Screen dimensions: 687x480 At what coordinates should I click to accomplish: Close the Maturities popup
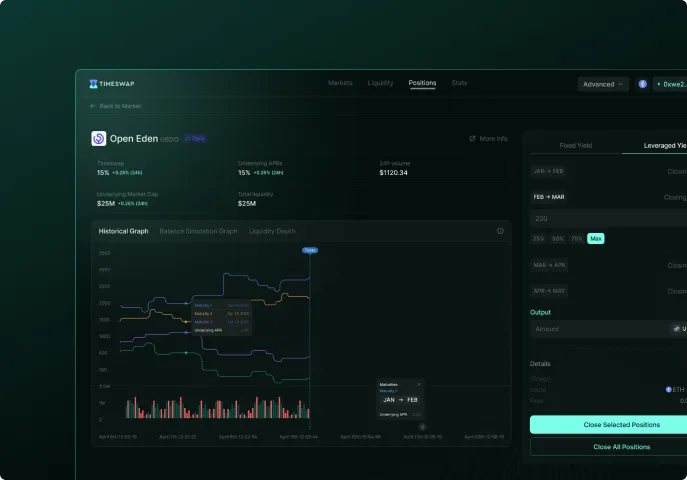click(x=418, y=385)
